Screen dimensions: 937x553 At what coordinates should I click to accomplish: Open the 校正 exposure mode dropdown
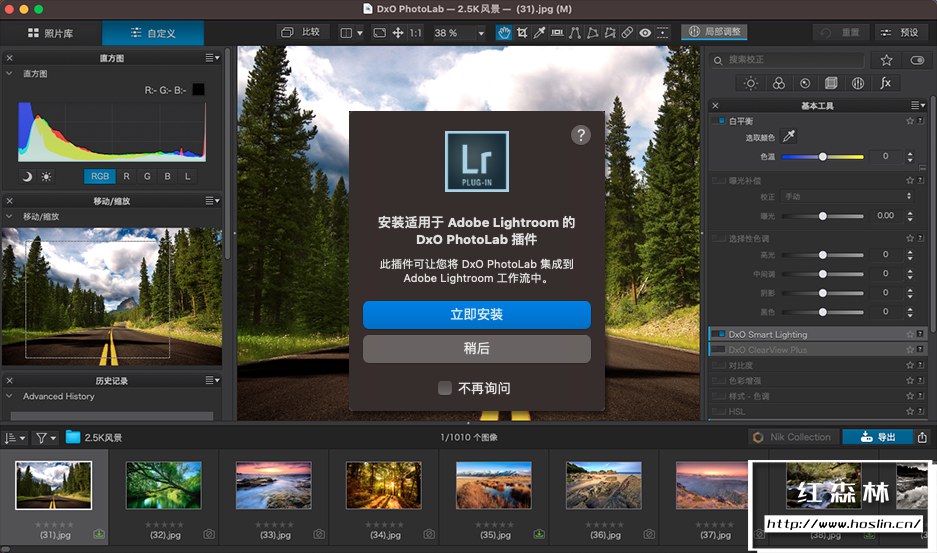[x=847, y=196]
